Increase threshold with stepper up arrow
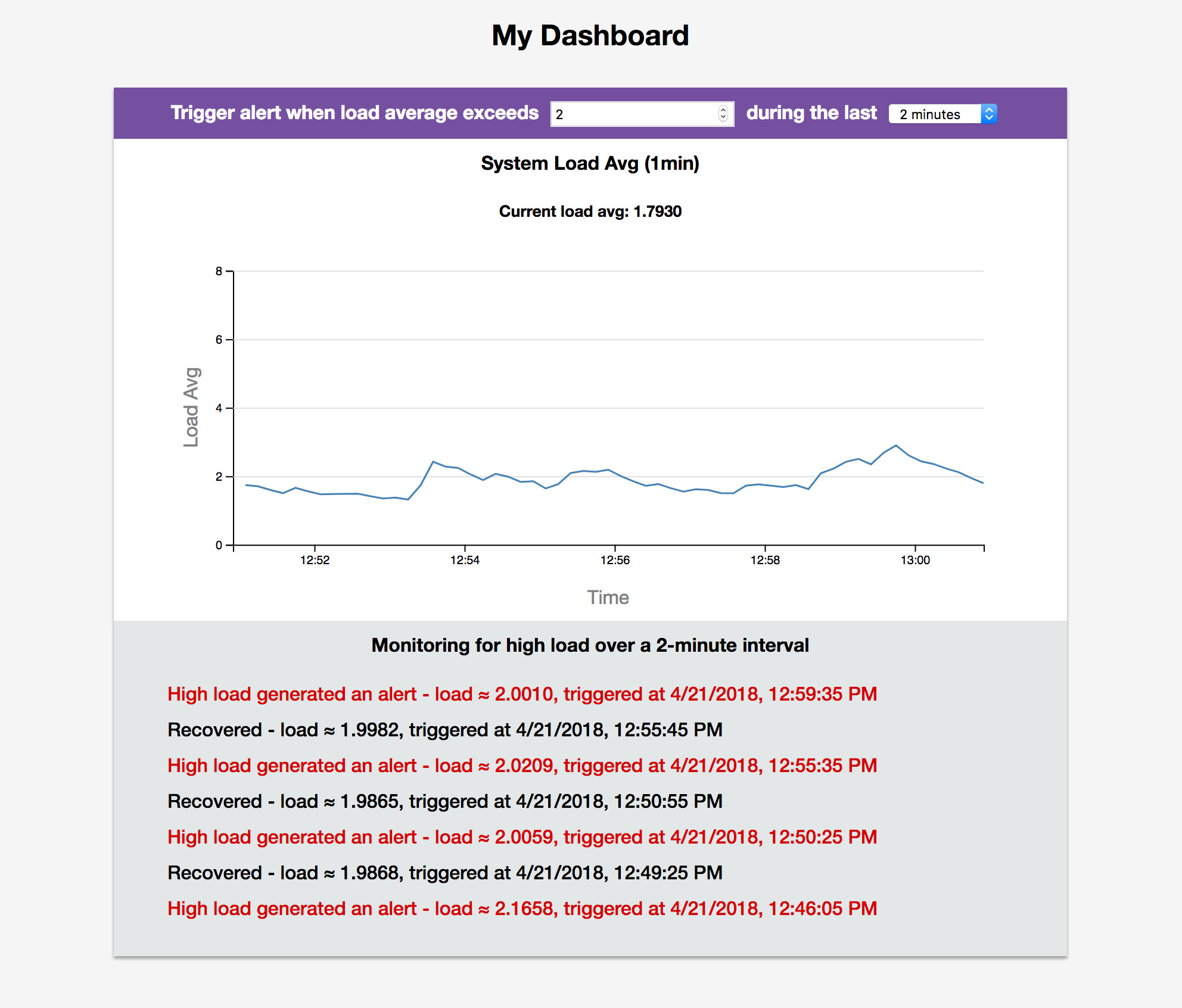This screenshot has width=1182, height=1008. (x=723, y=110)
